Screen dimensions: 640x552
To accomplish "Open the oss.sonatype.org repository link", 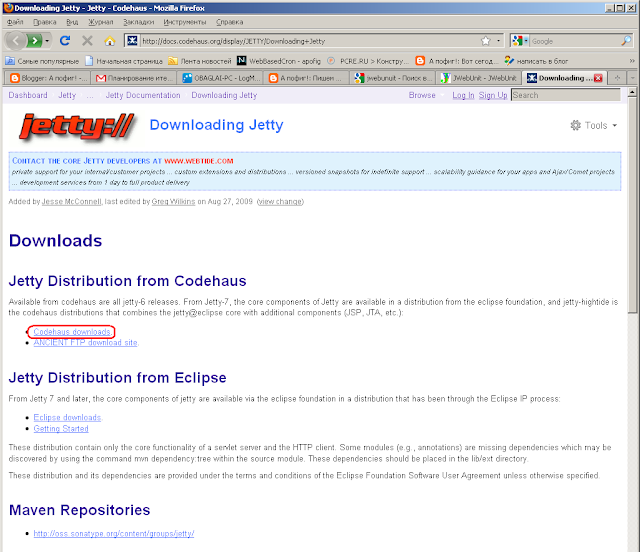I will [x=114, y=534].
